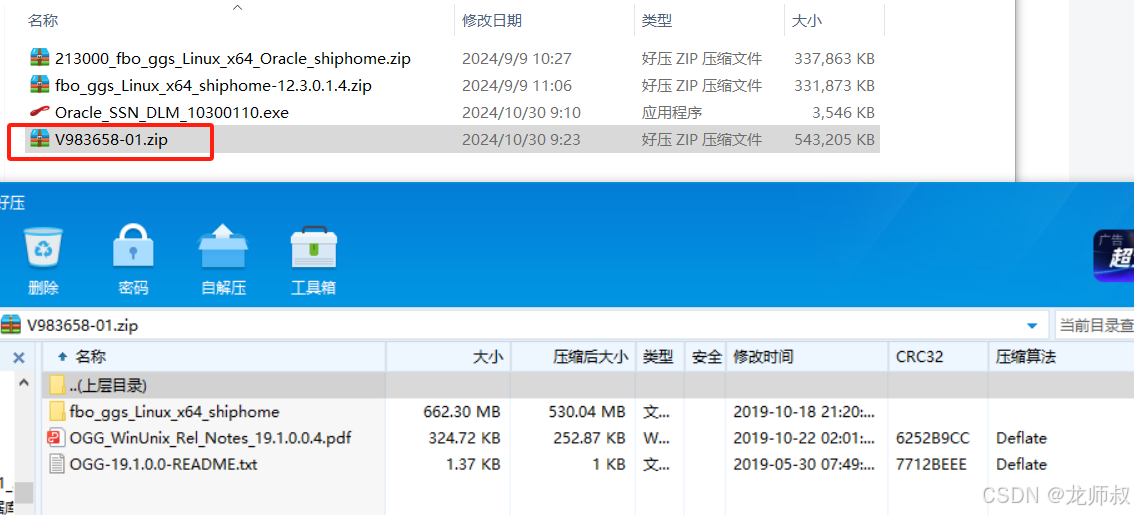Click the 删除 recycle bin toolbar icon
This screenshot has height=515, width=1134.
(x=44, y=249)
